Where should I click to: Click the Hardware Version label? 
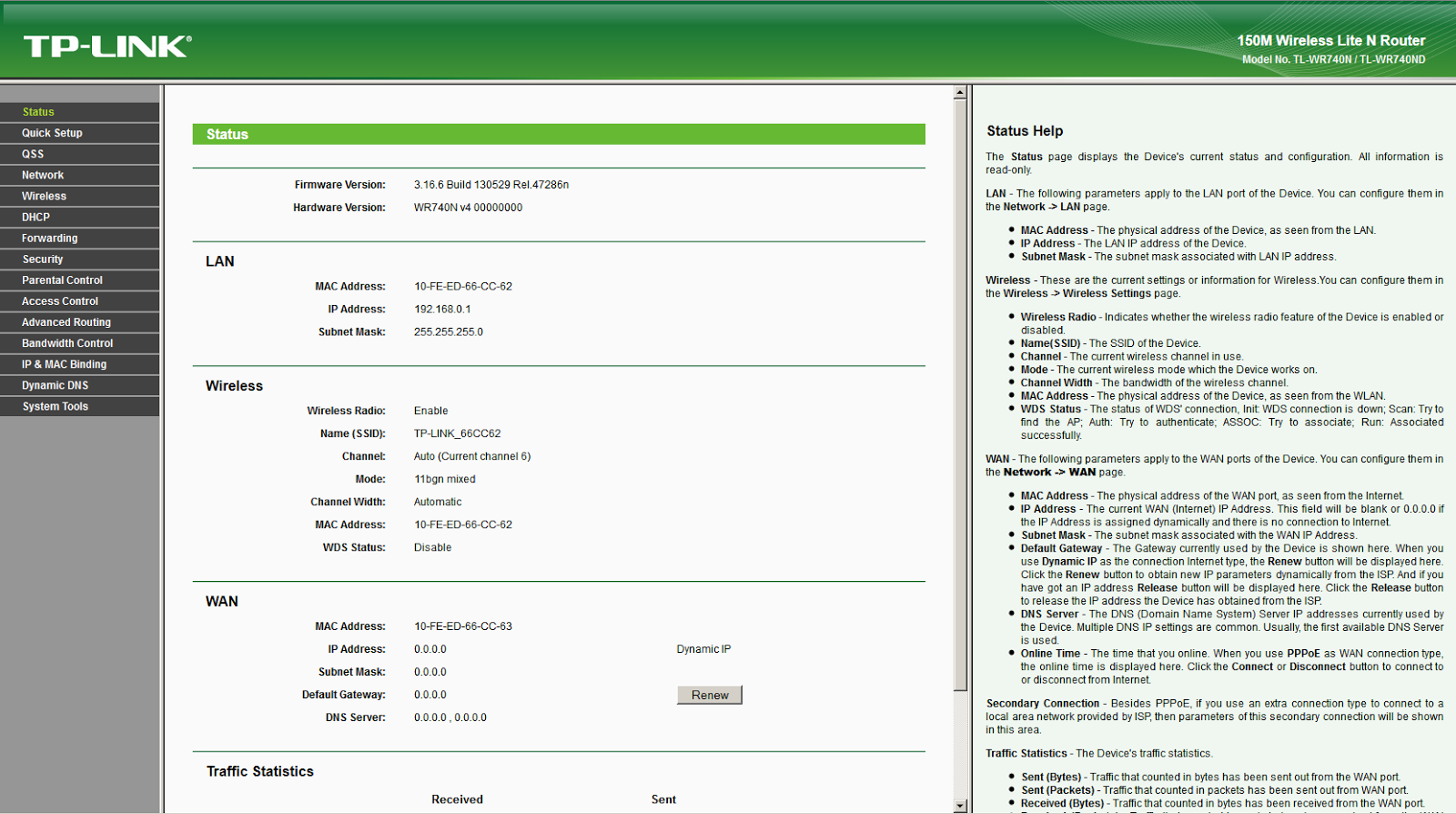339,208
